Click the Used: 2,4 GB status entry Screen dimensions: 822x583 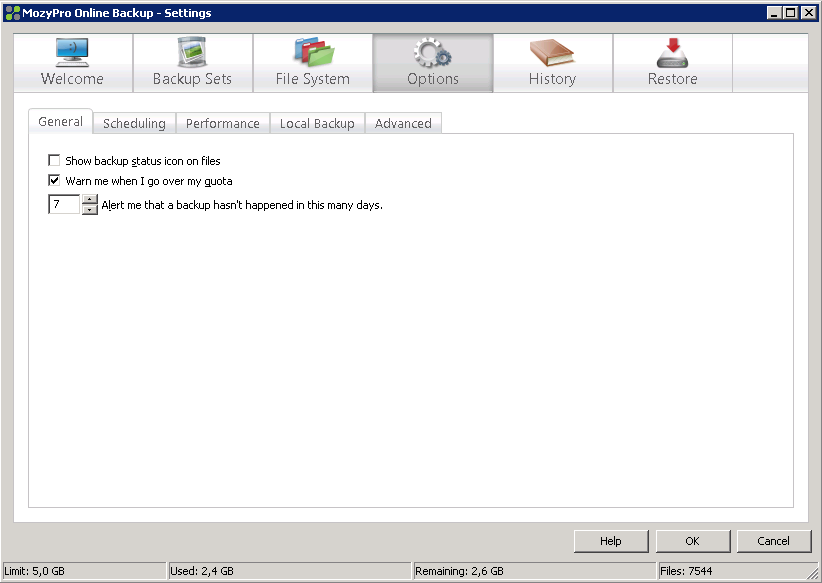[x=289, y=571]
